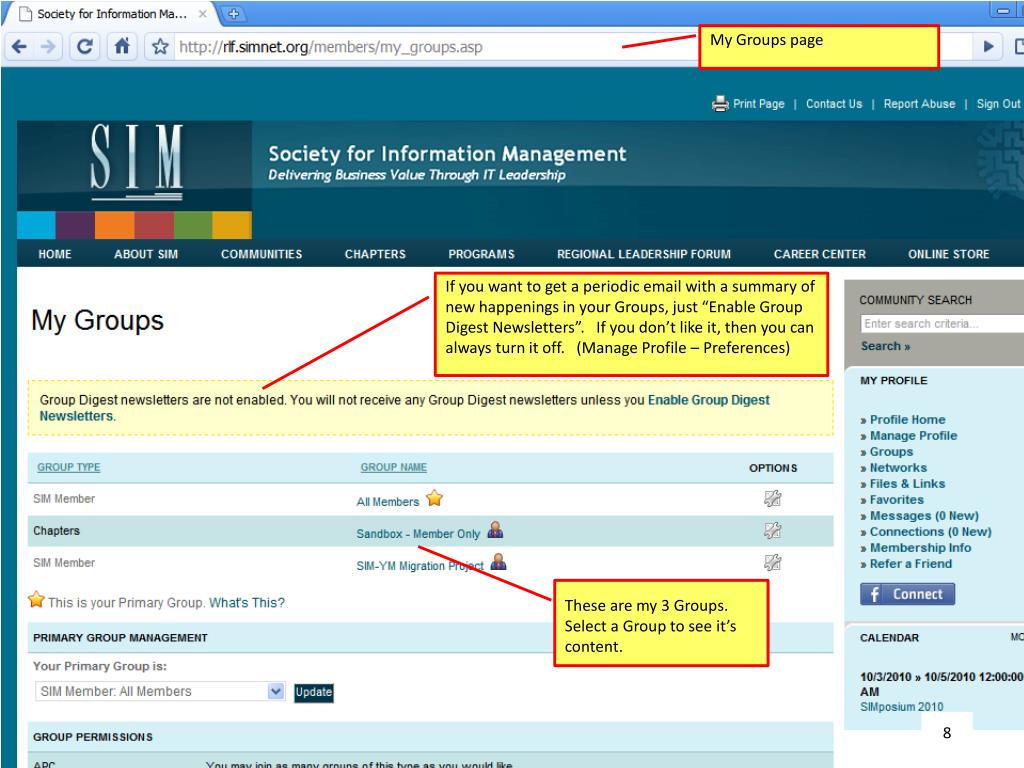
Task: Click the browser address bar URL
Action: click(330, 47)
